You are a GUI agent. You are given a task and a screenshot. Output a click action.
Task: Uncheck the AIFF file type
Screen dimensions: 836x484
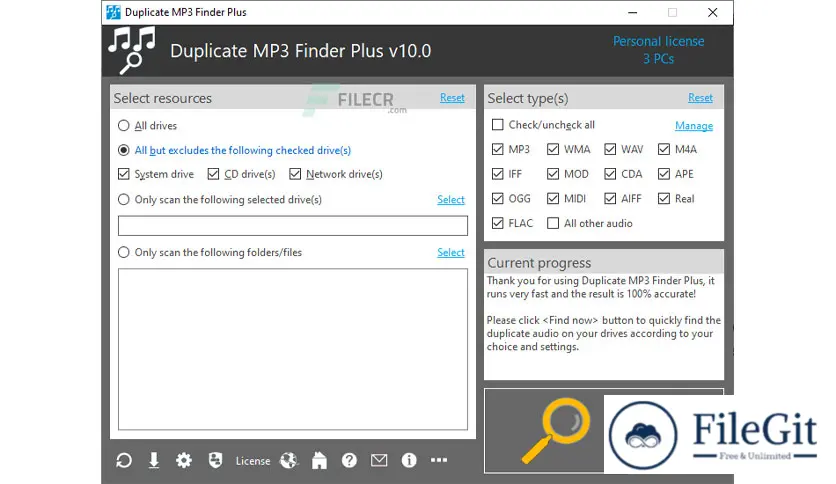[x=610, y=198]
